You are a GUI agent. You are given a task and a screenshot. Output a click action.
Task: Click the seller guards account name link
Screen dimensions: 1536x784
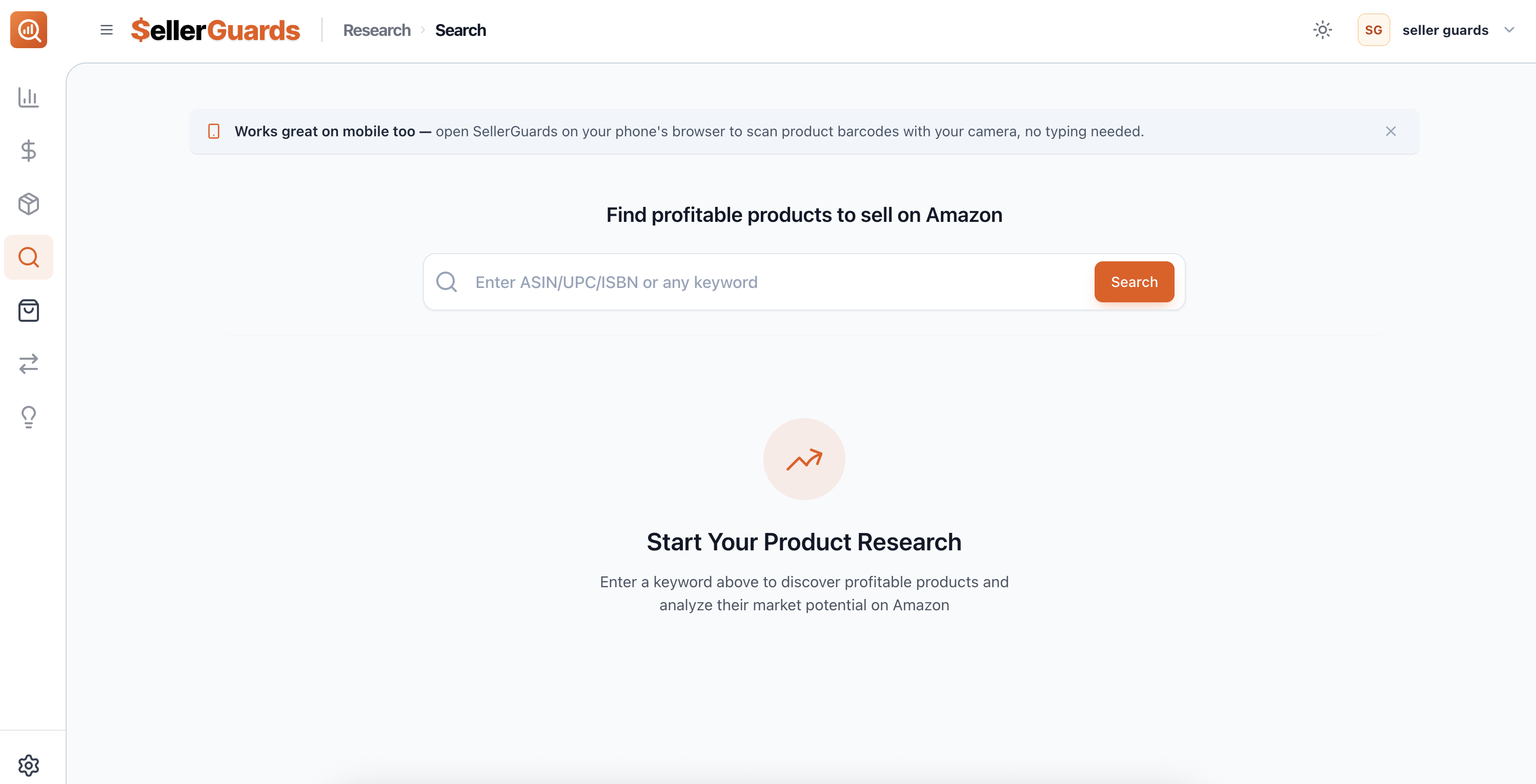(1445, 30)
